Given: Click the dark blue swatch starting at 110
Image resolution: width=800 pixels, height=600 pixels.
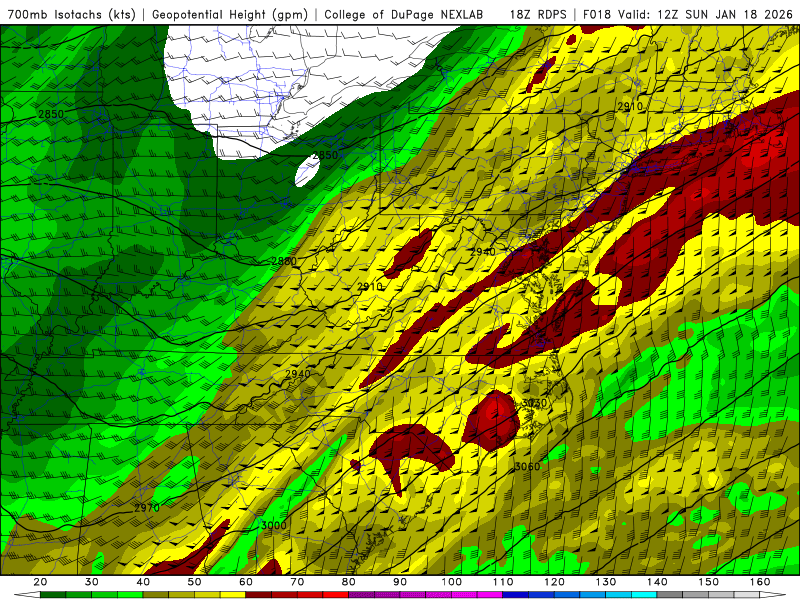Looking at the screenshot, I should (x=516, y=595).
